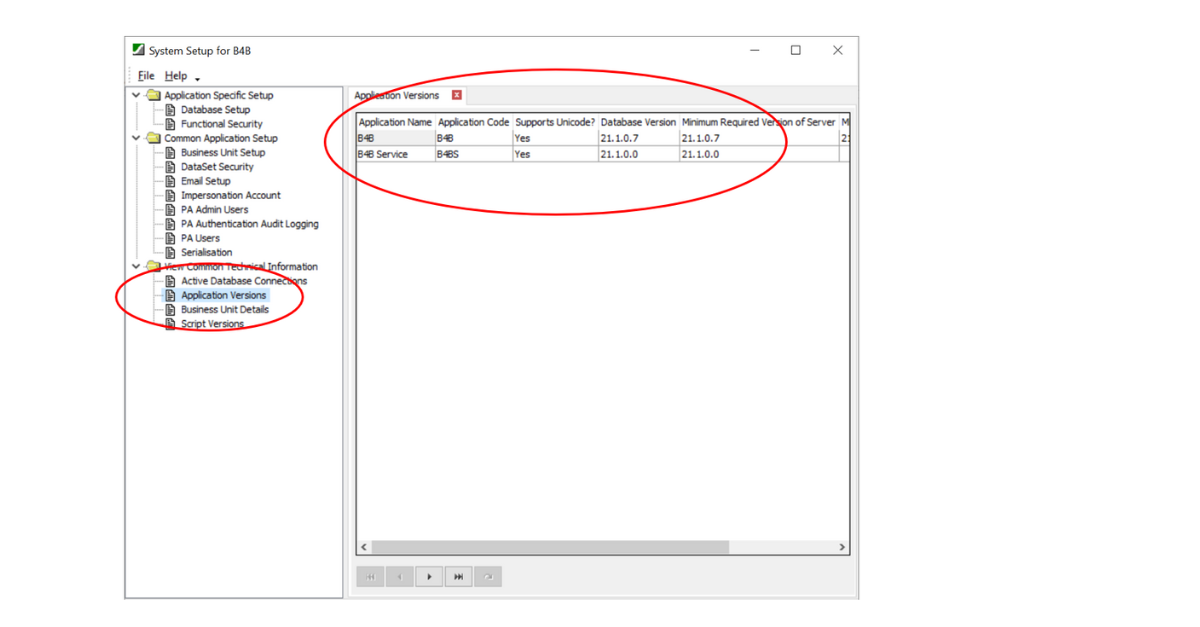Open PA Authentication Audit Logging item
The width and height of the screenshot is (1200, 627).
point(250,224)
